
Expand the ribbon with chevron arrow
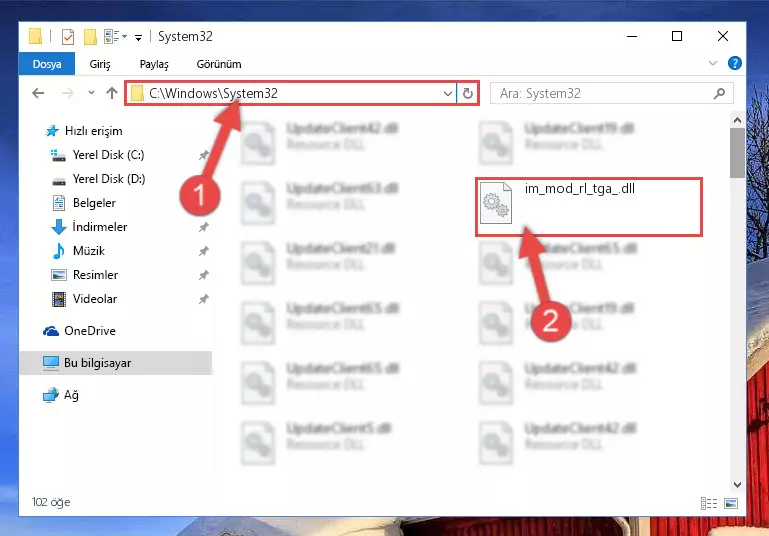(x=713, y=63)
